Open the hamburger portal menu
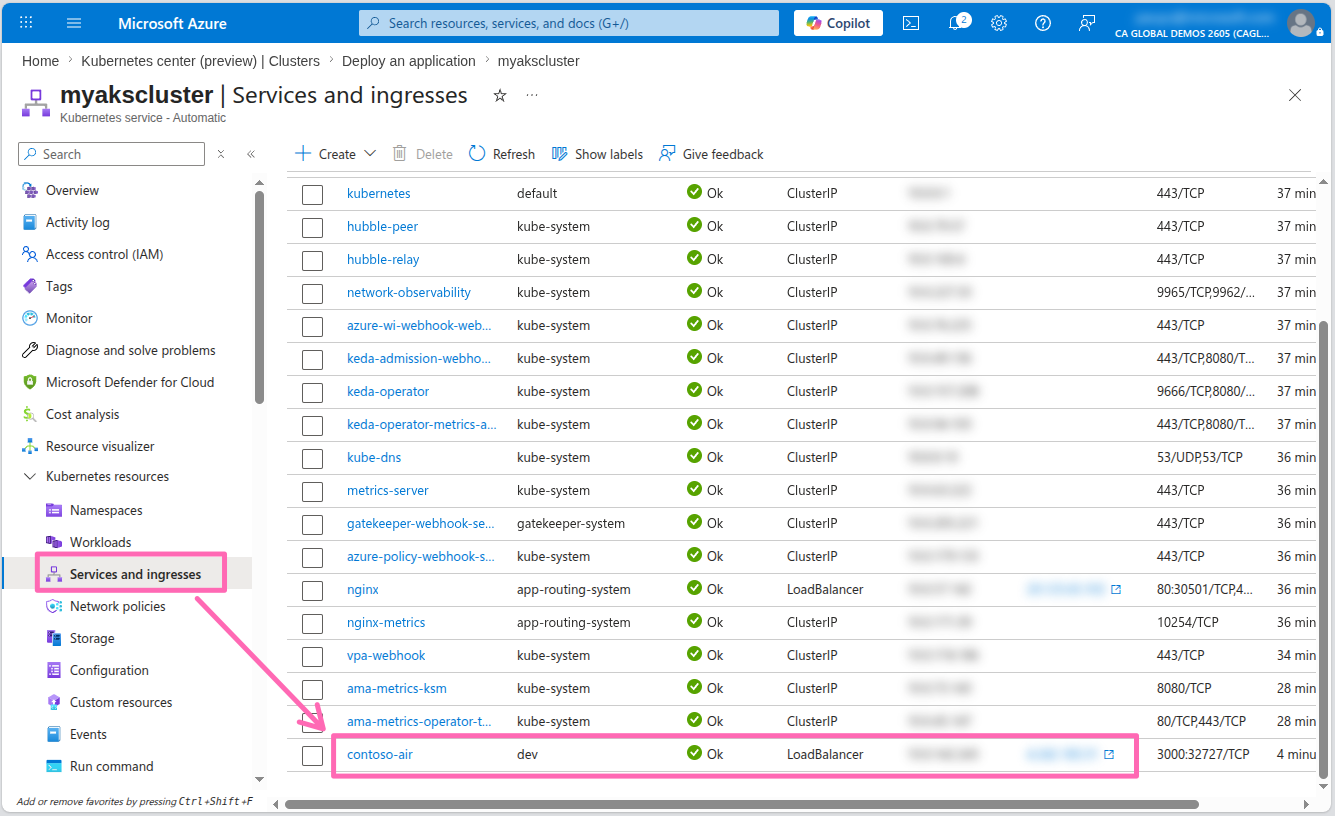Image resolution: width=1335 pixels, height=816 pixels. click(74, 23)
